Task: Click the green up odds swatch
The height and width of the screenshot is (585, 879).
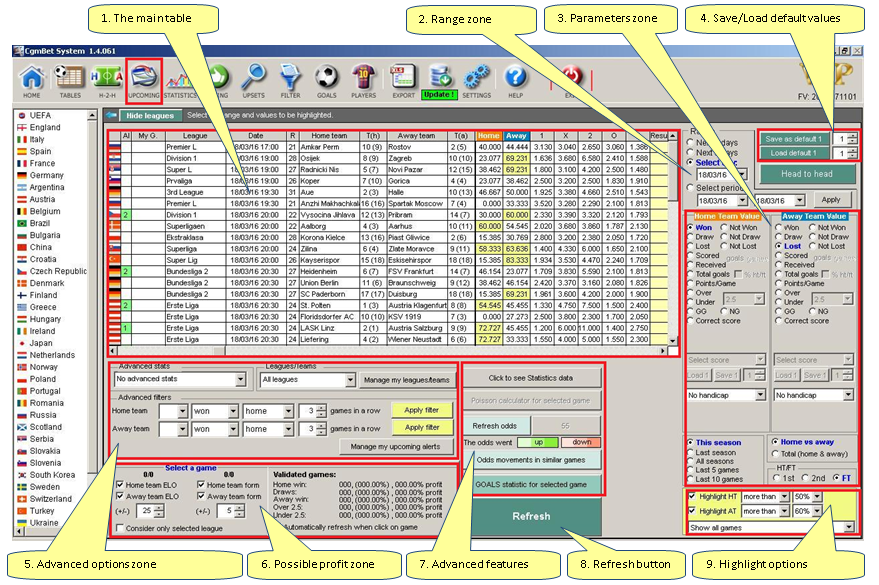Action: 538,442
